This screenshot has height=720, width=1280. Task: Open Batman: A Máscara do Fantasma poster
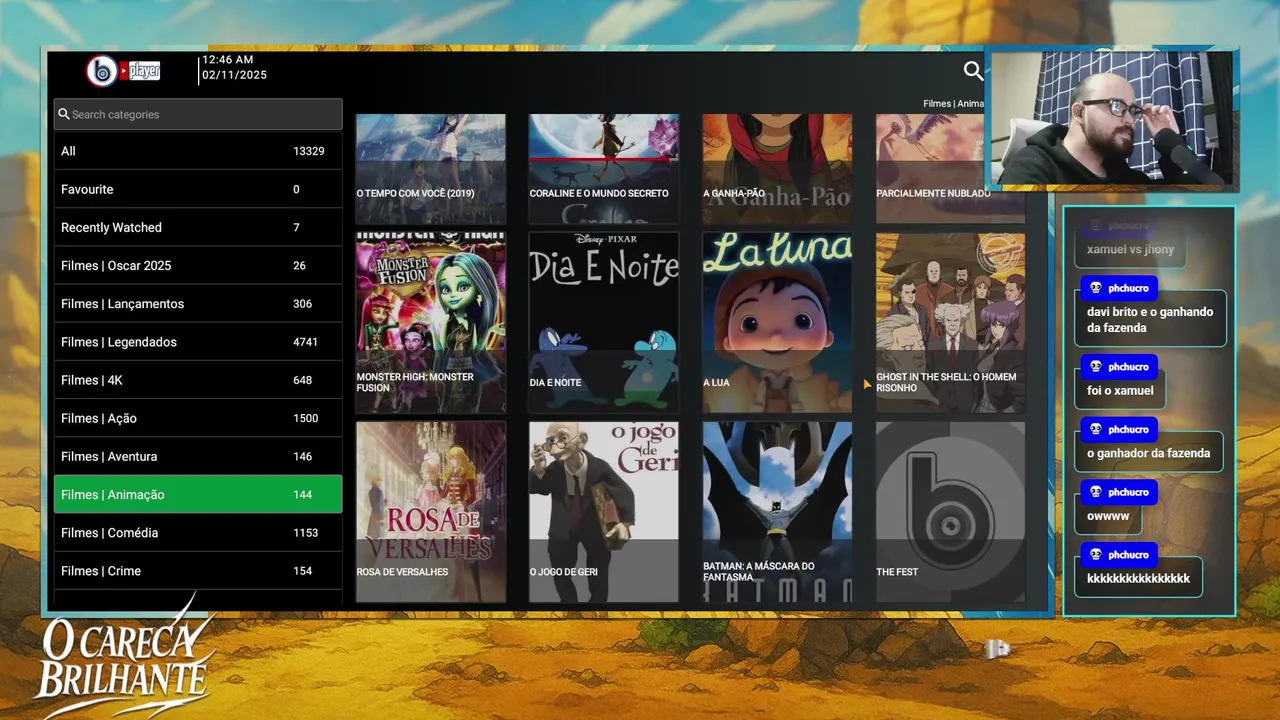(x=777, y=512)
